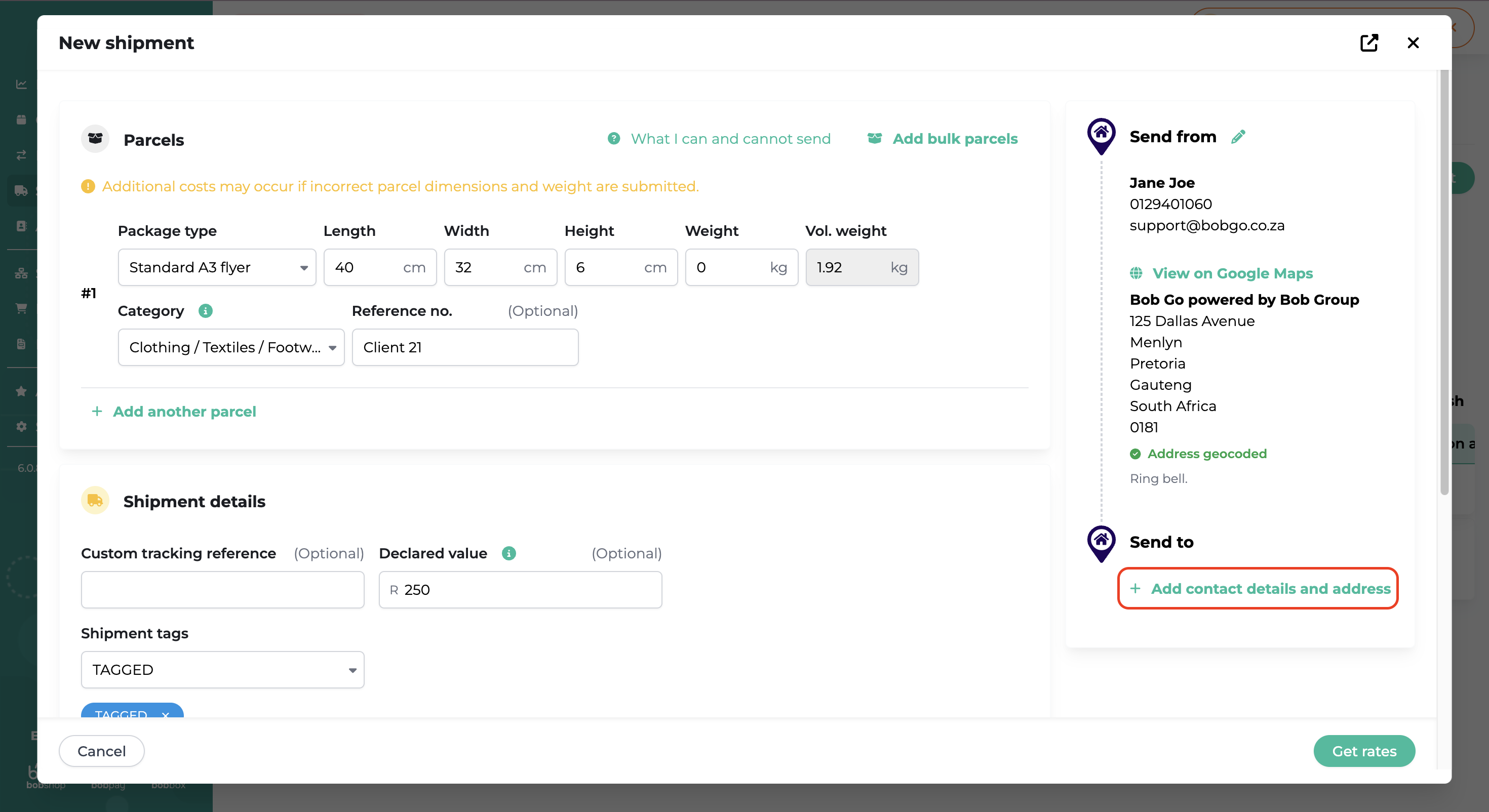This screenshot has height=812, width=1489.
Task: Open settings gear icon in sidebar
Action: (x=21, y=427)
